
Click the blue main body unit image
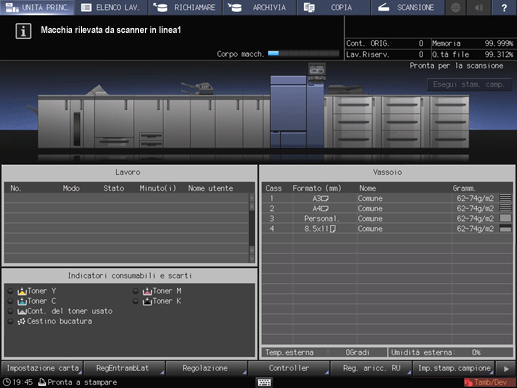(296, 112)
